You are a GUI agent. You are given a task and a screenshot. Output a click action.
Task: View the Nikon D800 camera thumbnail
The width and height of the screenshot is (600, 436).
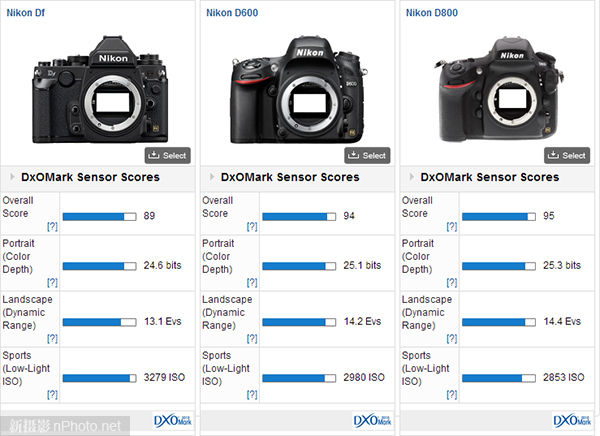click(499, 90)
